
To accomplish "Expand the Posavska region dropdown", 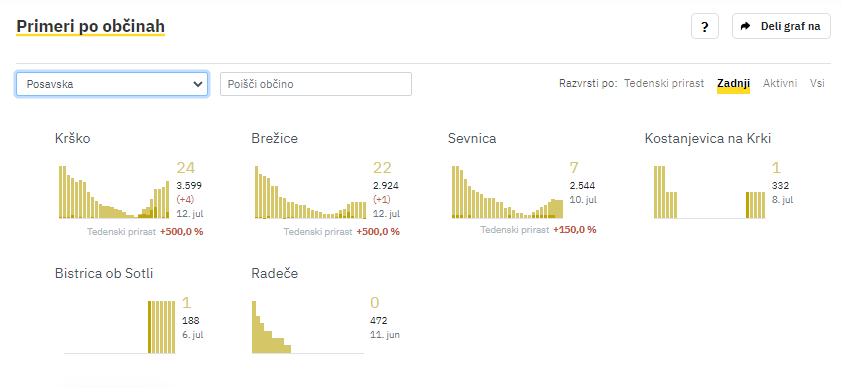I will pyautogui.click(x=112, y=84).
